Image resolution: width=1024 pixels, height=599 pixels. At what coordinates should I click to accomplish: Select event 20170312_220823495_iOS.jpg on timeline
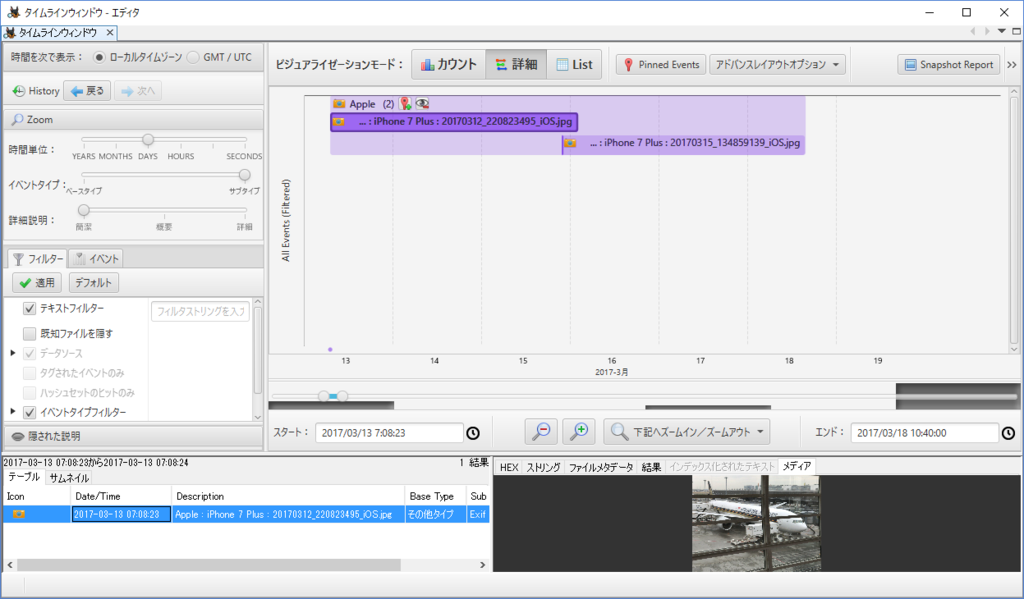click(454, 121)
